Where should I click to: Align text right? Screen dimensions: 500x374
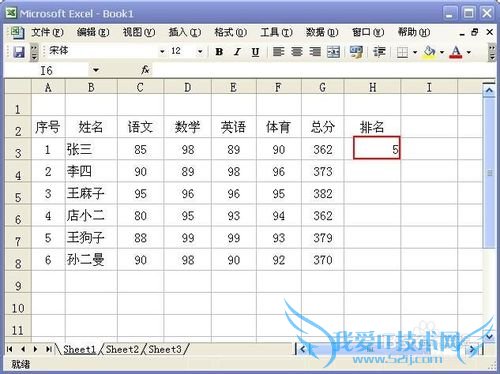(315, 52)
